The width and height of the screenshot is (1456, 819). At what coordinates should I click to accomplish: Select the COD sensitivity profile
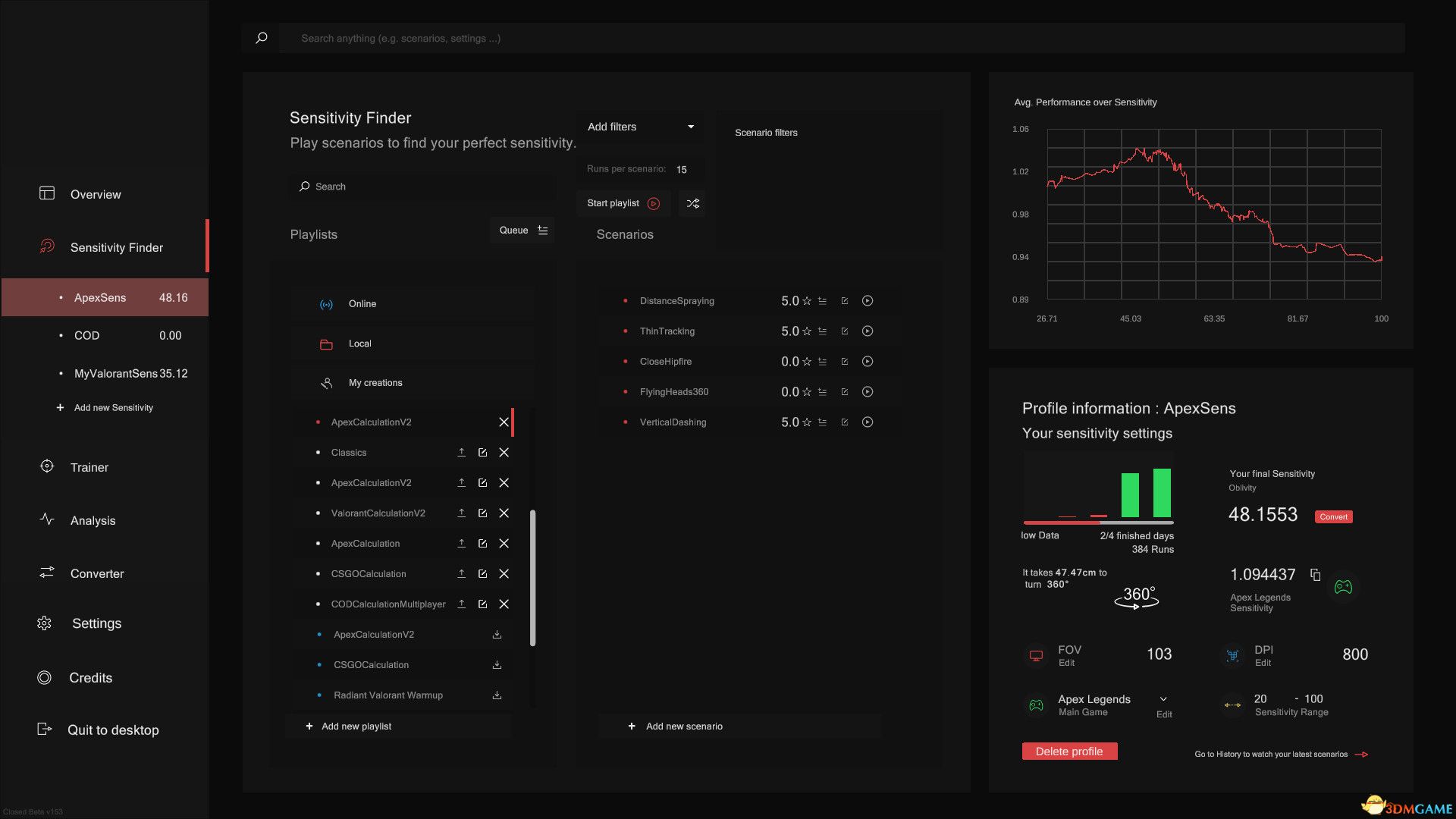click(x=104, y=335)
